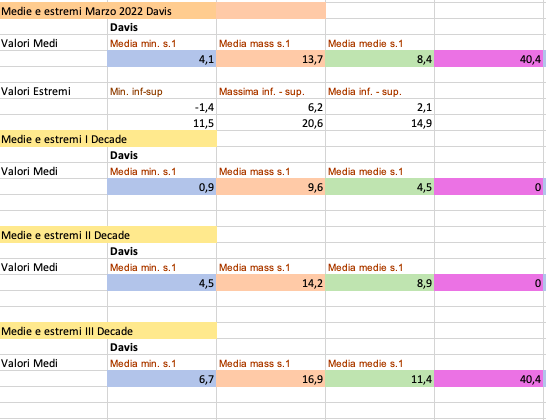Click the orange cell with value 14,2
The image size is (546, 420).
(x=271, y=283)
